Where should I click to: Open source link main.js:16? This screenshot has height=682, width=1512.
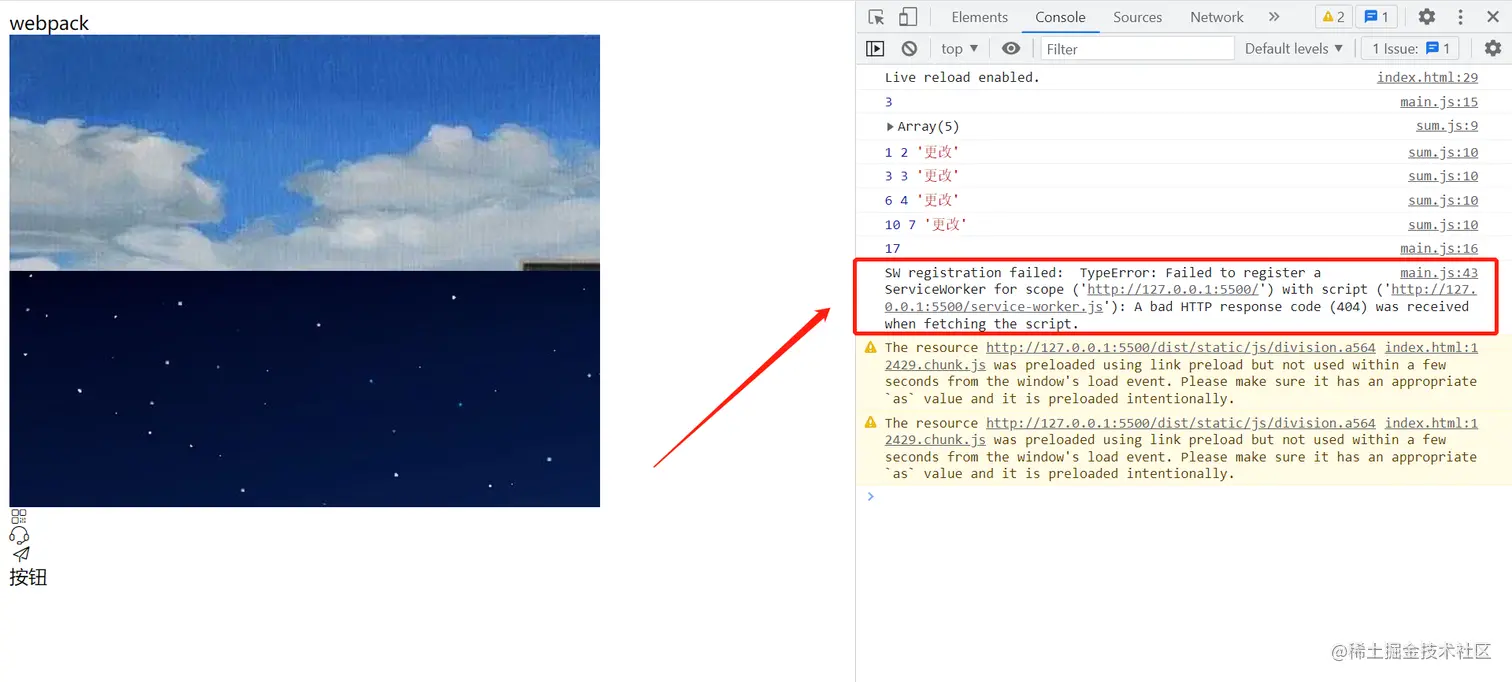[1439, 248]
